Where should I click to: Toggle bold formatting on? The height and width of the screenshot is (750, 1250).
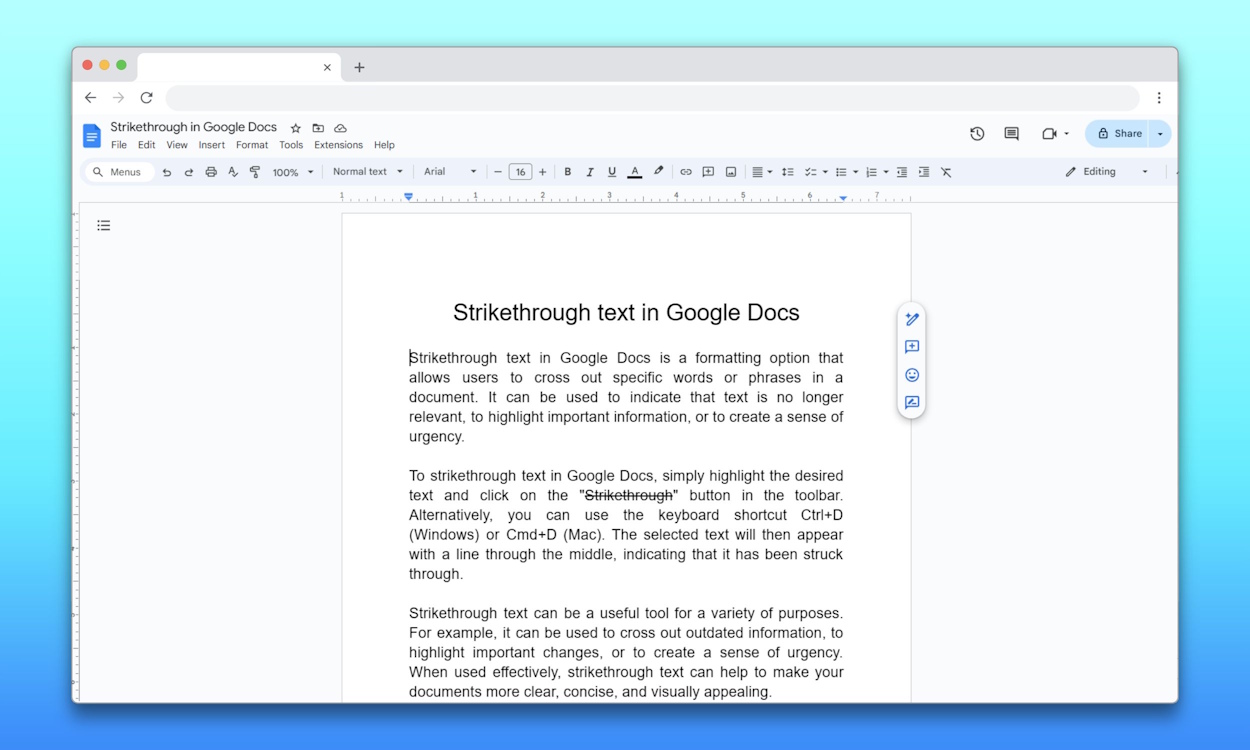[567, 171]
